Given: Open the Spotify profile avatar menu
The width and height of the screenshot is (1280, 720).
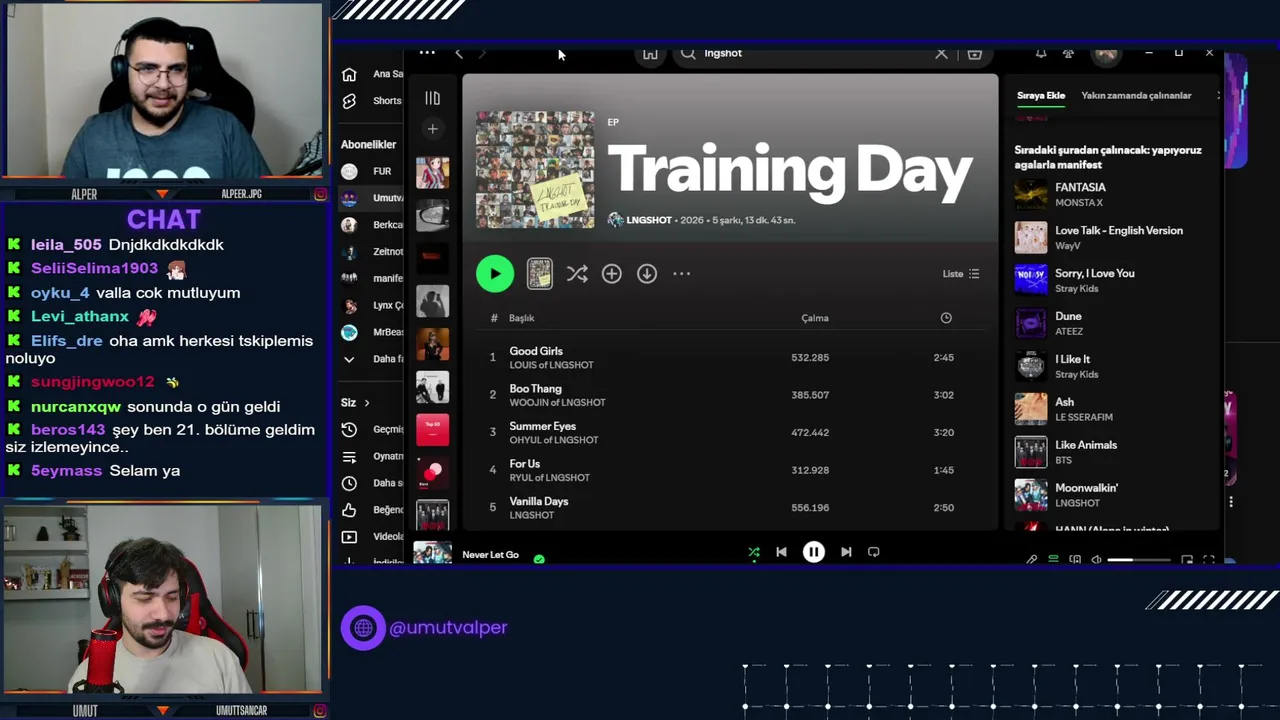Looking at the screenshot, I should pos(1105,54).
